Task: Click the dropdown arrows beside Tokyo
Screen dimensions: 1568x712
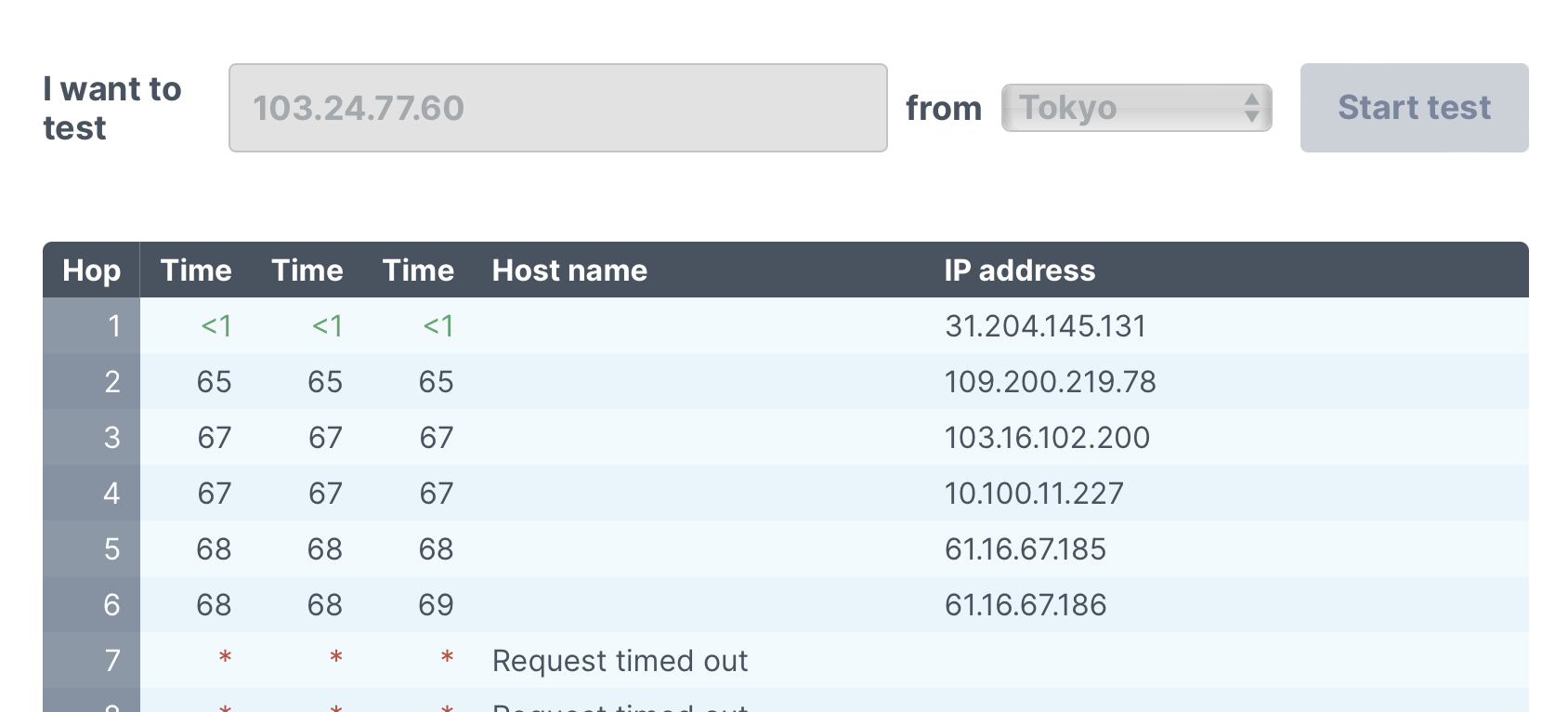Action: coord(1252,108)
